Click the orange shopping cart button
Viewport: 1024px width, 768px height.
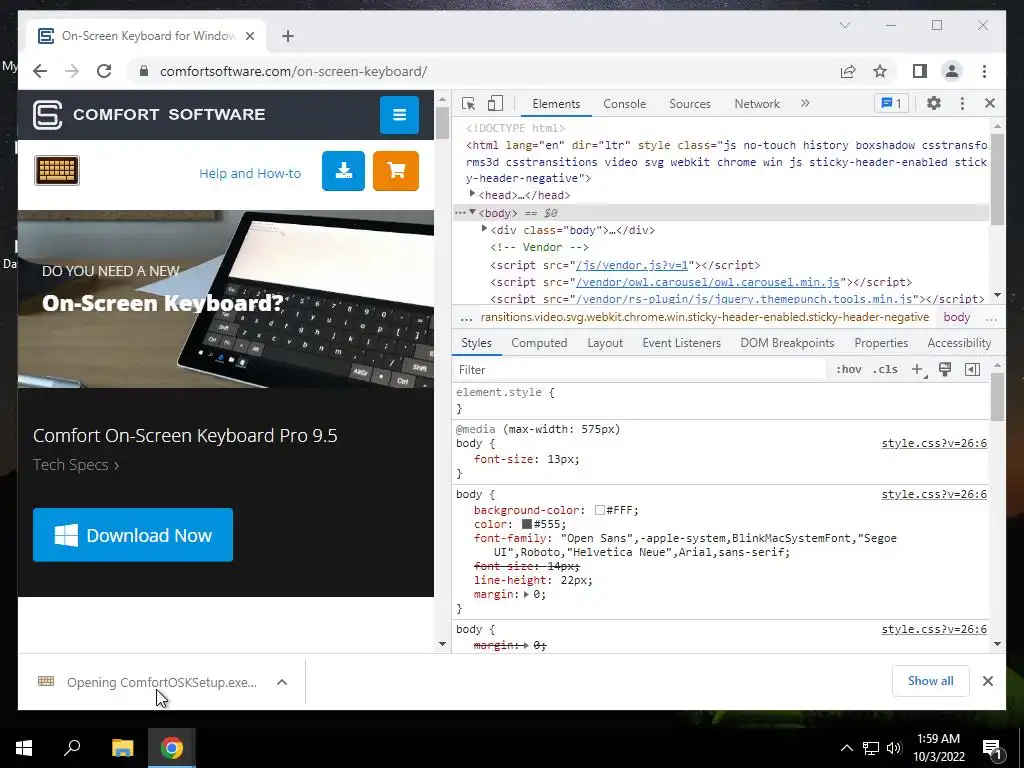(396, 171)
